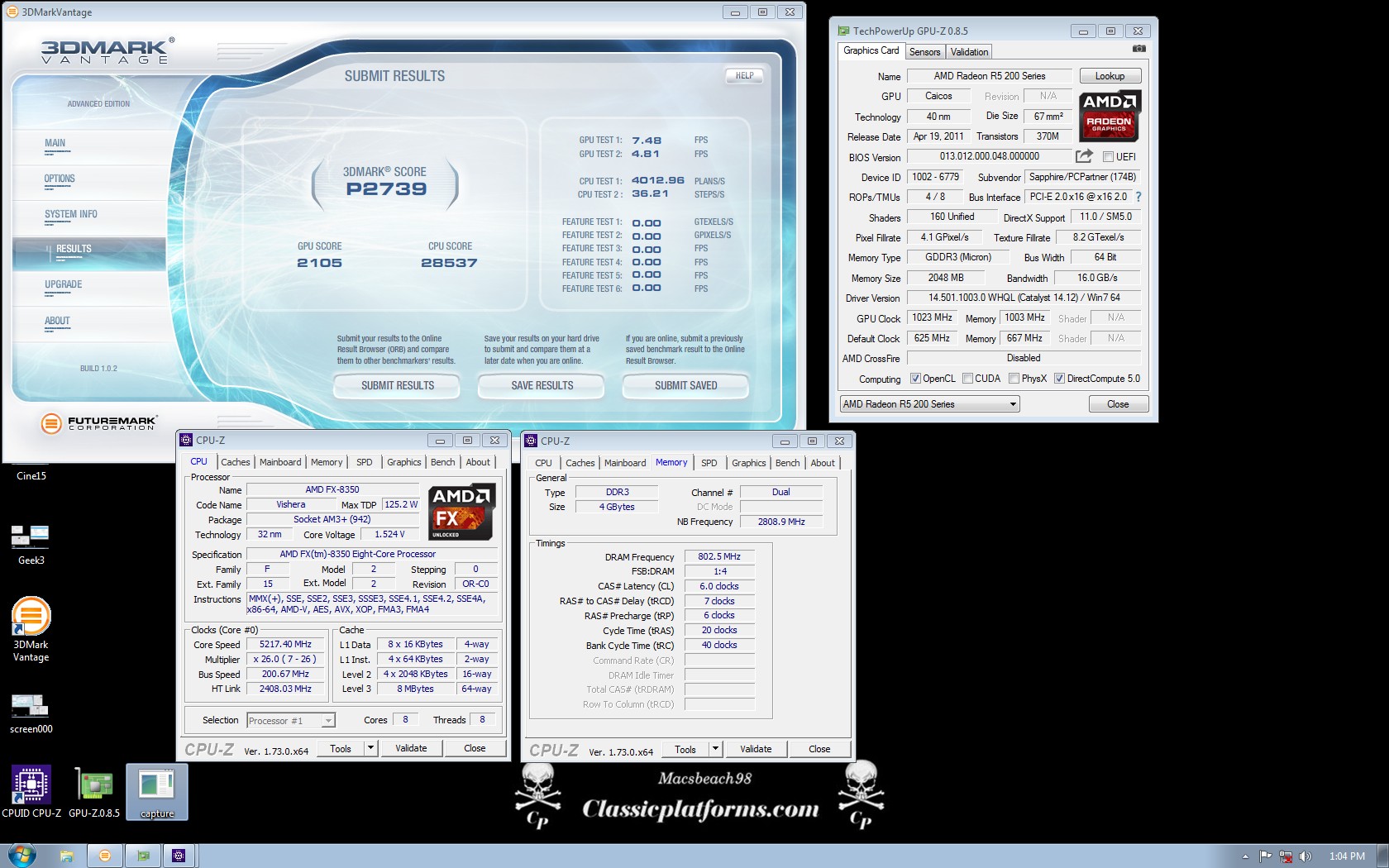Click the Show desktop taskbar strip

point(1383,856)
